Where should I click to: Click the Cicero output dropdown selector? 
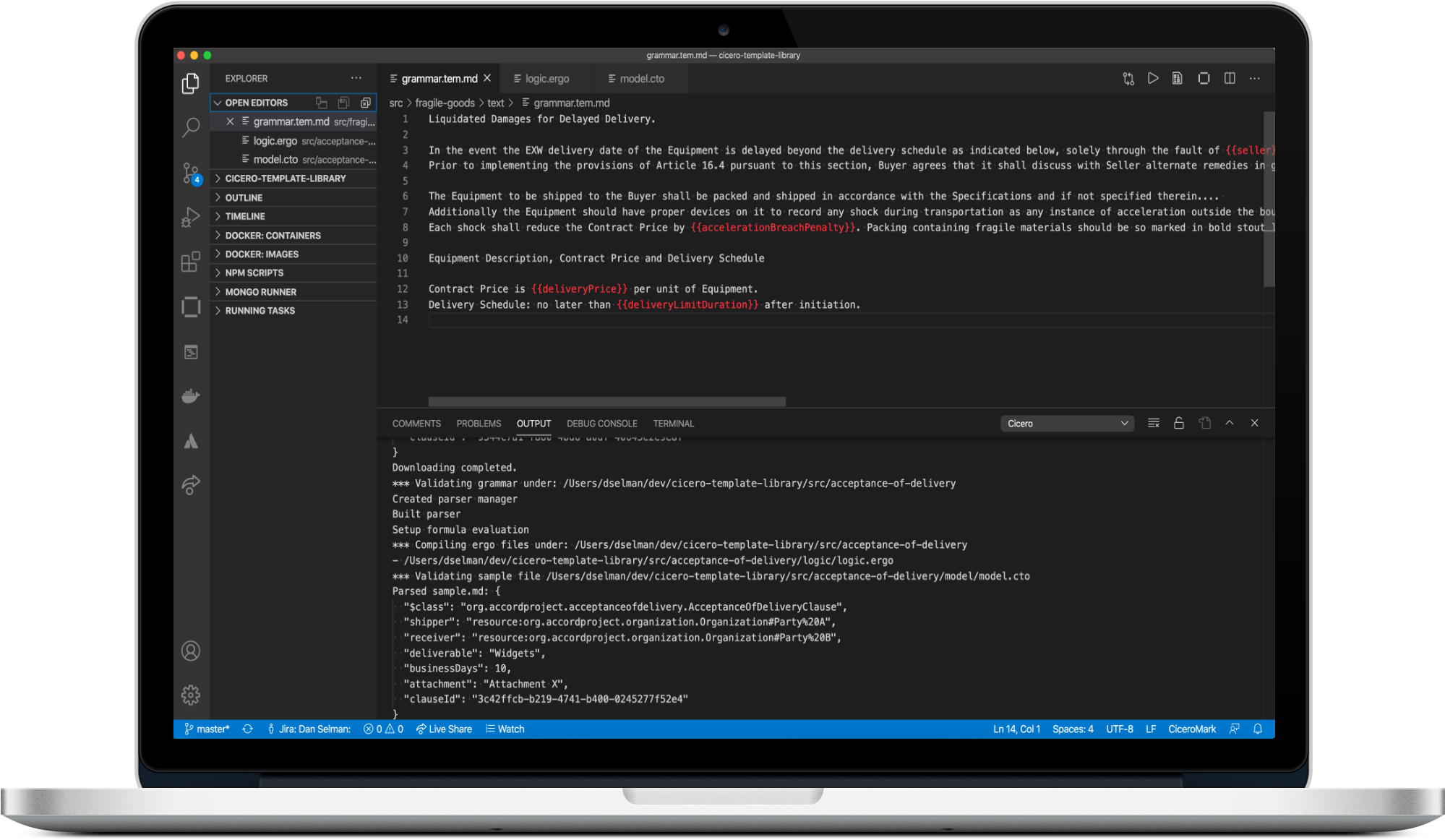(x=1065, y=423)
